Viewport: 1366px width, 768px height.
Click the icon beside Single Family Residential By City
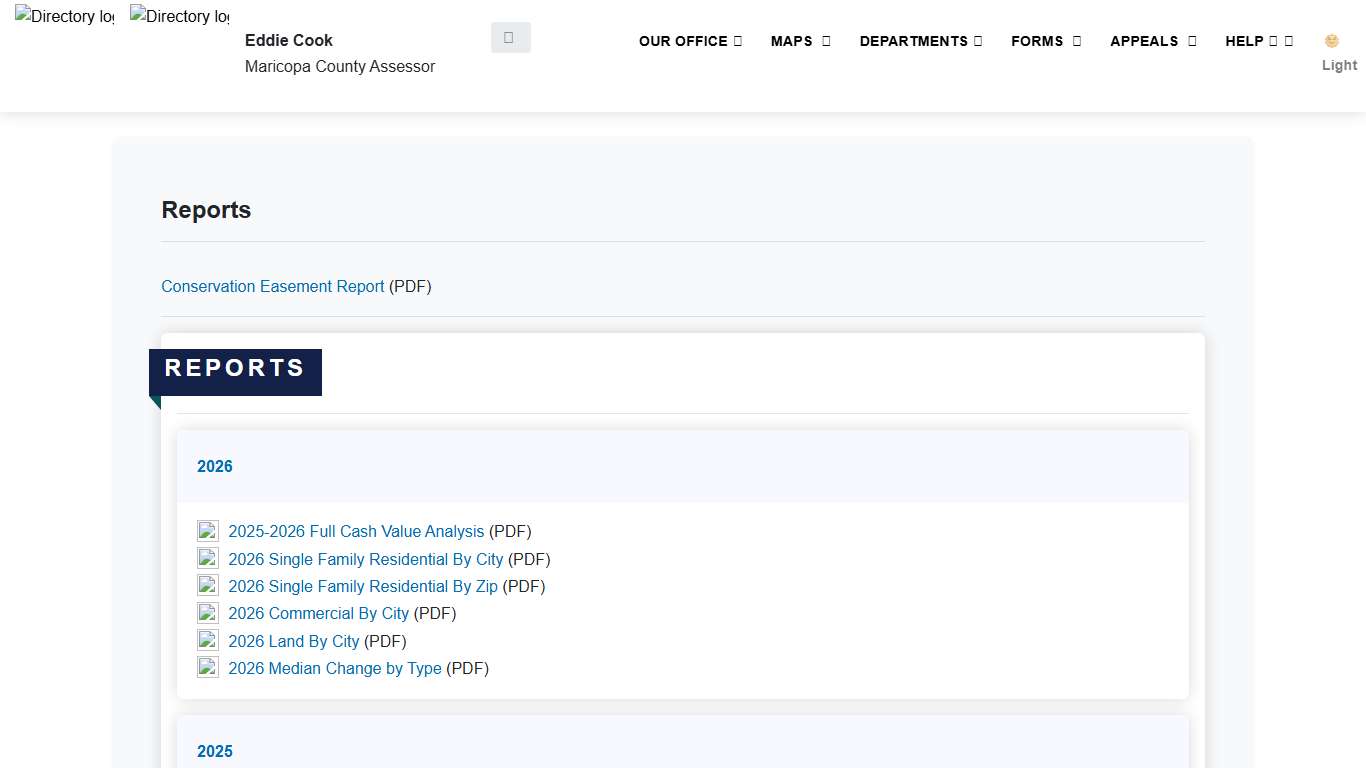click(x=208, y=559)
